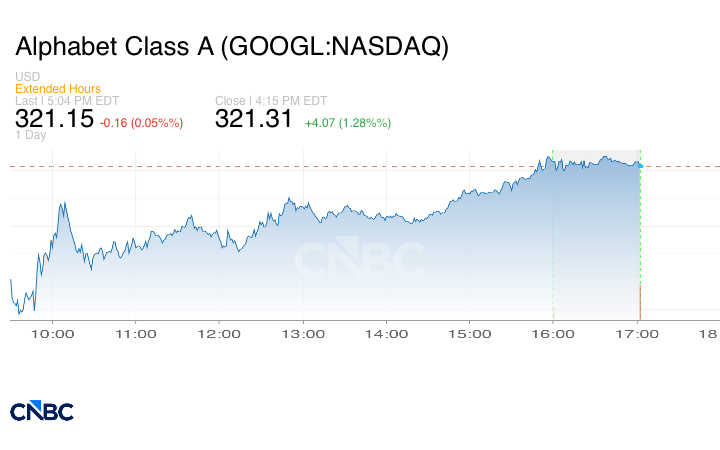
Task: Select the 1 Day range label
Action: click(30, 134)
